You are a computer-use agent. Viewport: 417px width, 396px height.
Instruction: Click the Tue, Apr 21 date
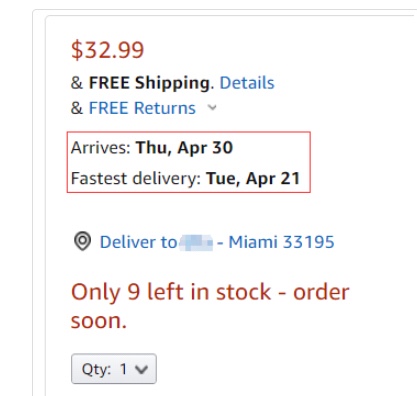[x=253, y=179]
